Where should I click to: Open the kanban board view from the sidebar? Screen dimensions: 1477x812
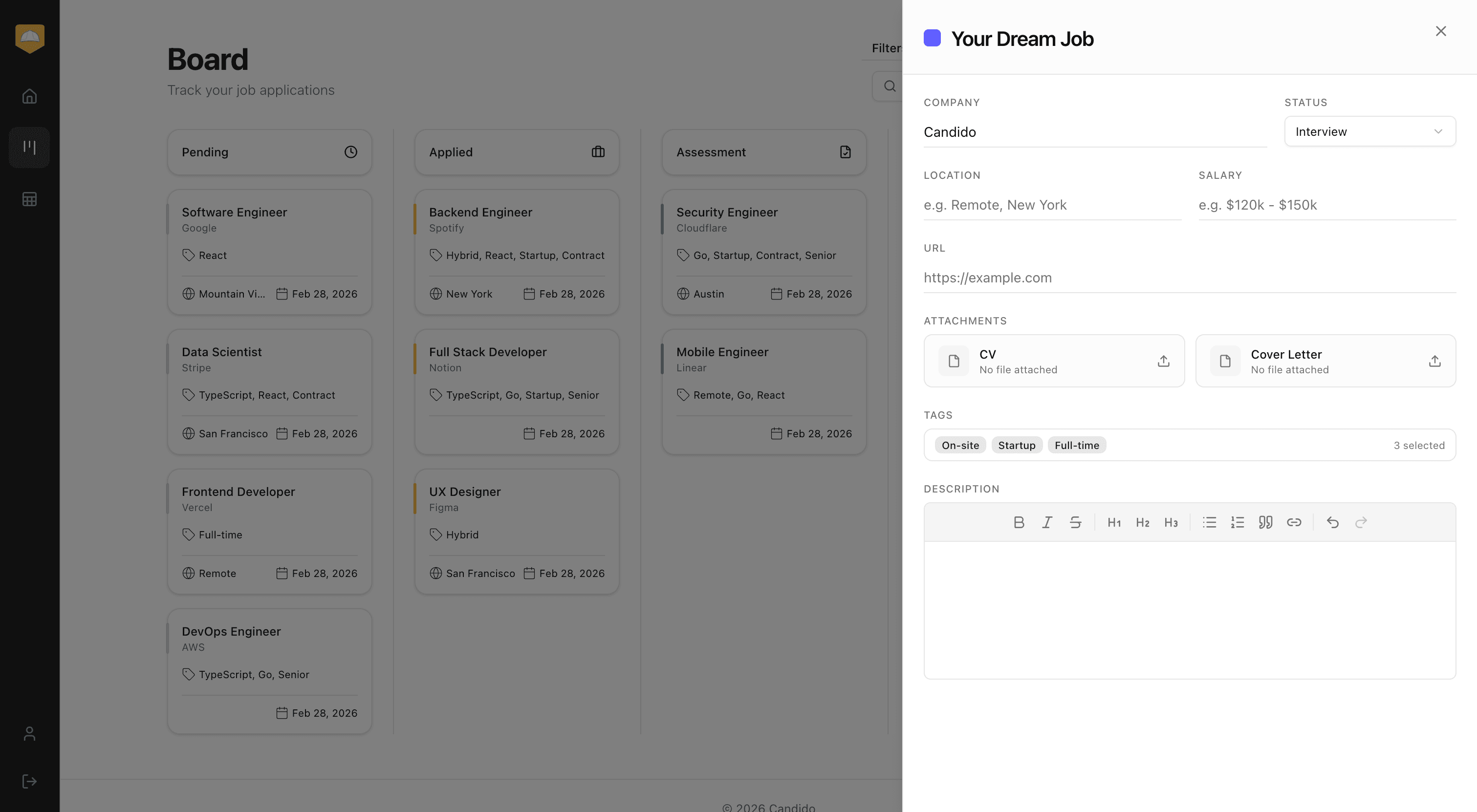pos(29,147)
